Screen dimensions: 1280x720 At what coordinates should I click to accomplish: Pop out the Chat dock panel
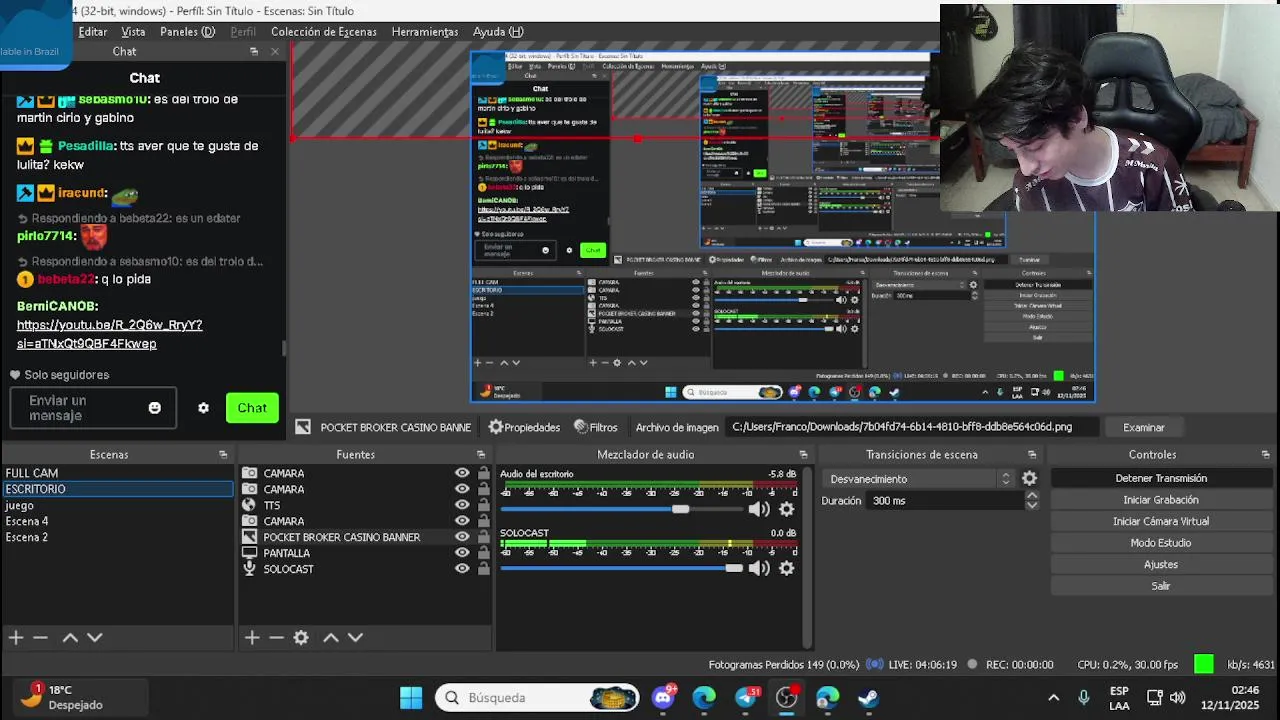254,51
